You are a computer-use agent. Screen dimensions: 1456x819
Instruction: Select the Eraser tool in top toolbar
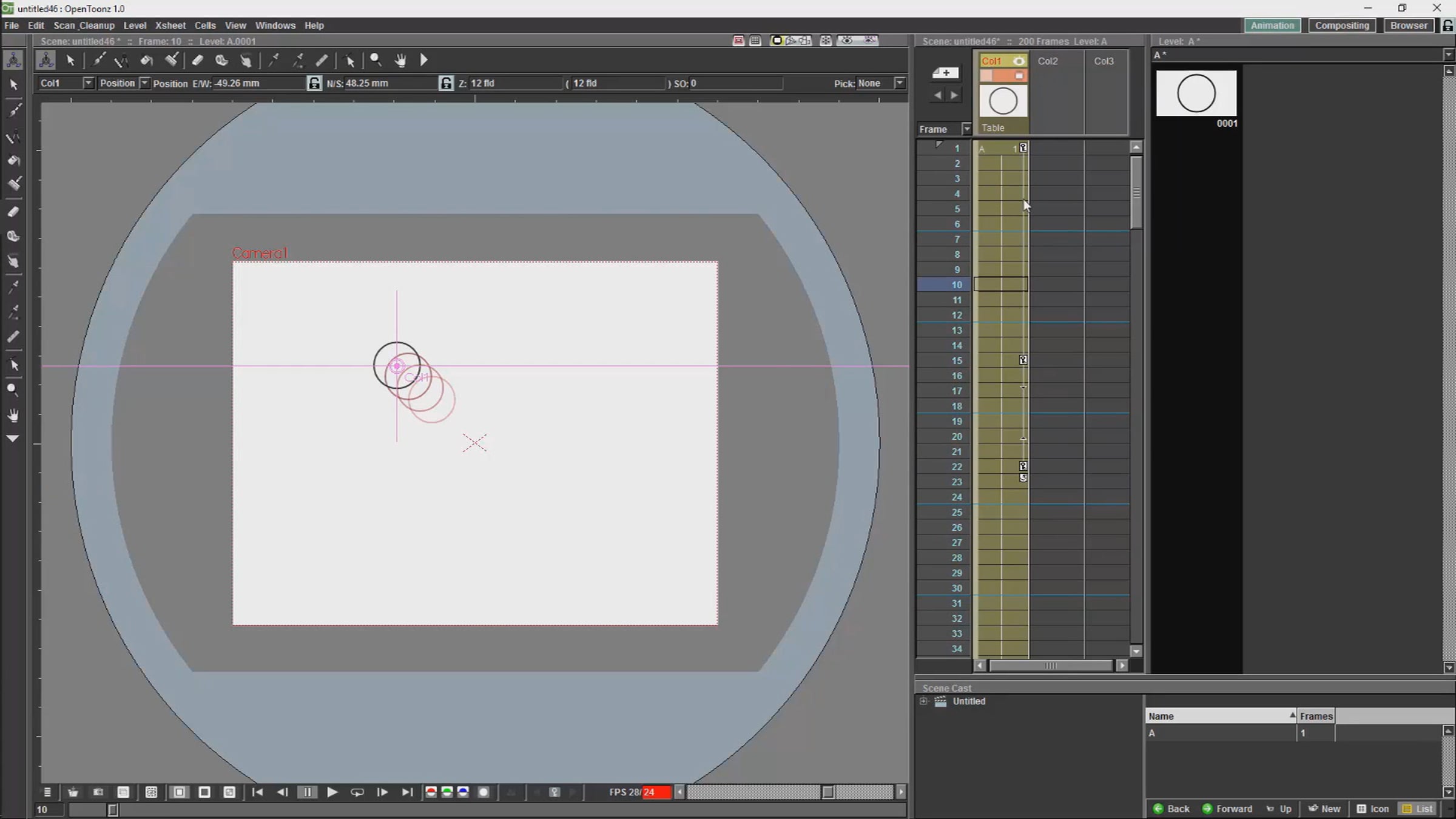tap(197, 60)
